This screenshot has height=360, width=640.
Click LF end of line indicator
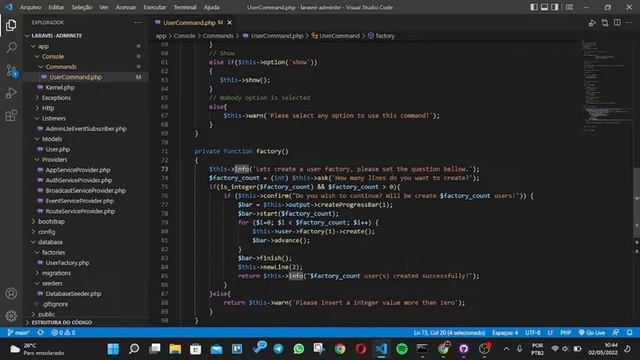click(550, 333)
